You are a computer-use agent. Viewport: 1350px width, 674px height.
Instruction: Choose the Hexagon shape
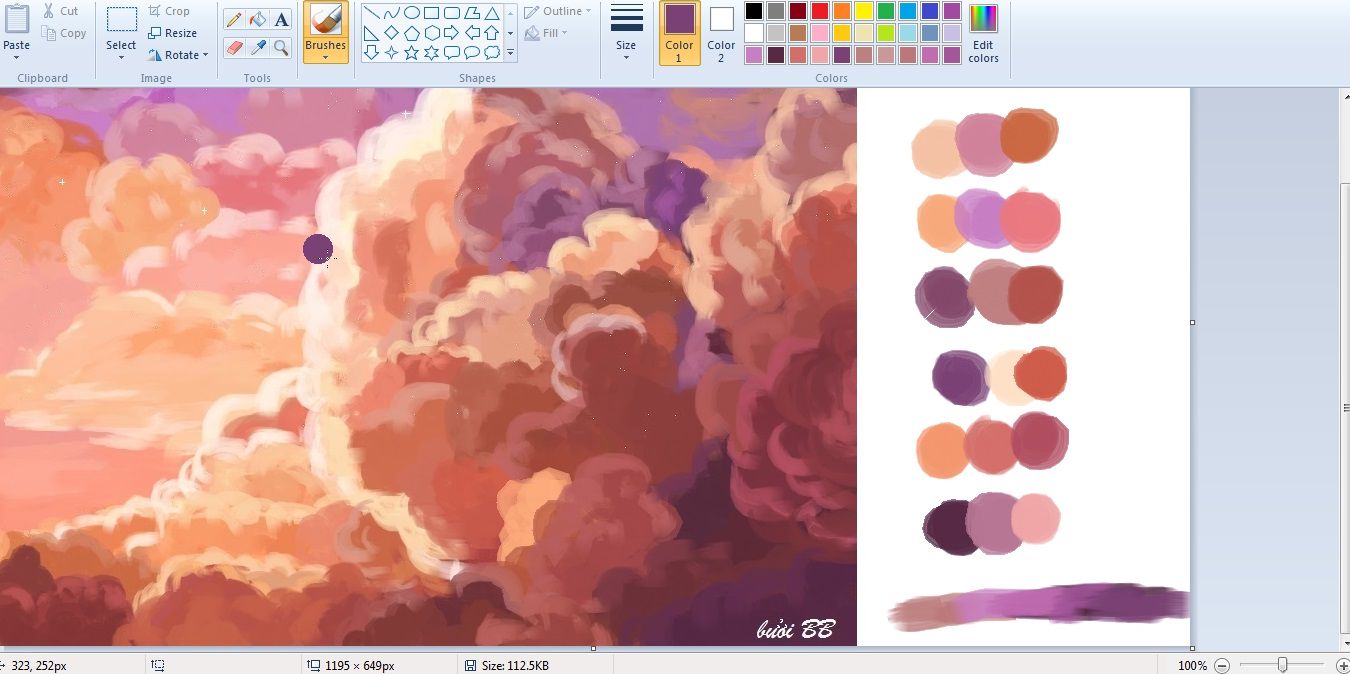(431, 33)
